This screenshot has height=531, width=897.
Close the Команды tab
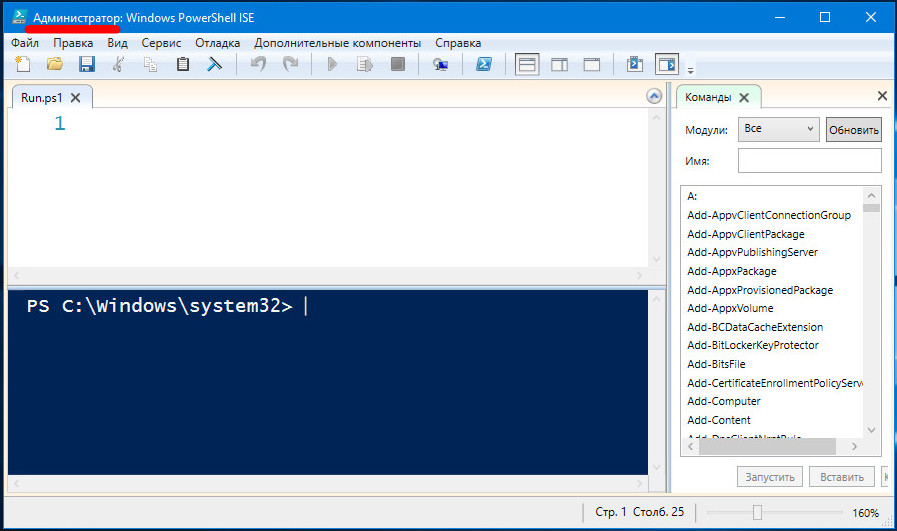point(744,98)
